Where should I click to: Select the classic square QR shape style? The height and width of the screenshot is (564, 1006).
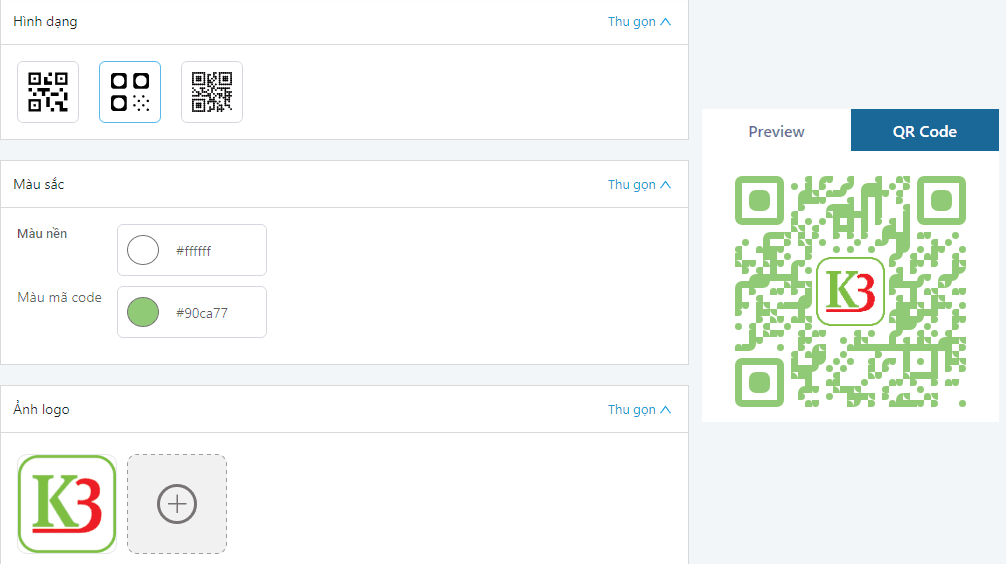[48, 92]
